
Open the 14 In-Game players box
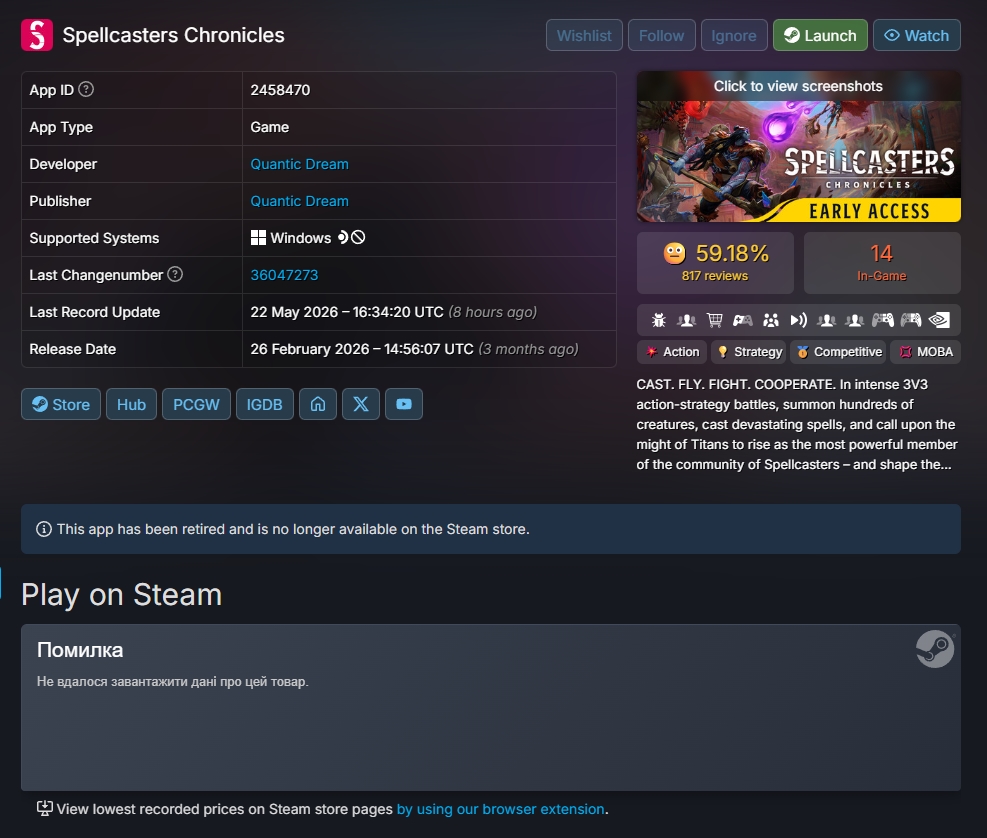tap(883, 263)
